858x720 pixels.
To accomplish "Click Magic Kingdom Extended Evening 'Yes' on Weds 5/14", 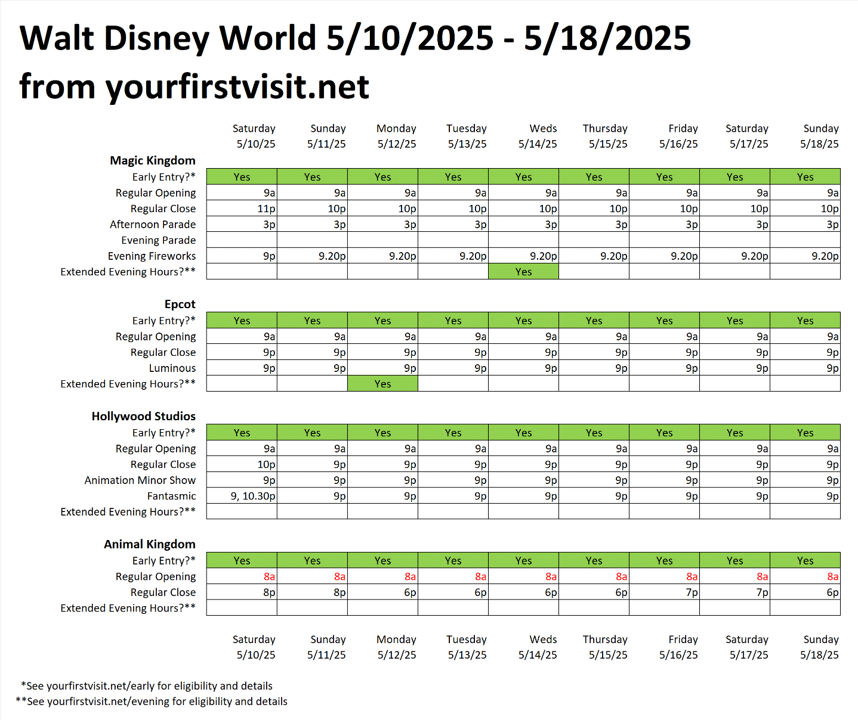I will point(524,272).
